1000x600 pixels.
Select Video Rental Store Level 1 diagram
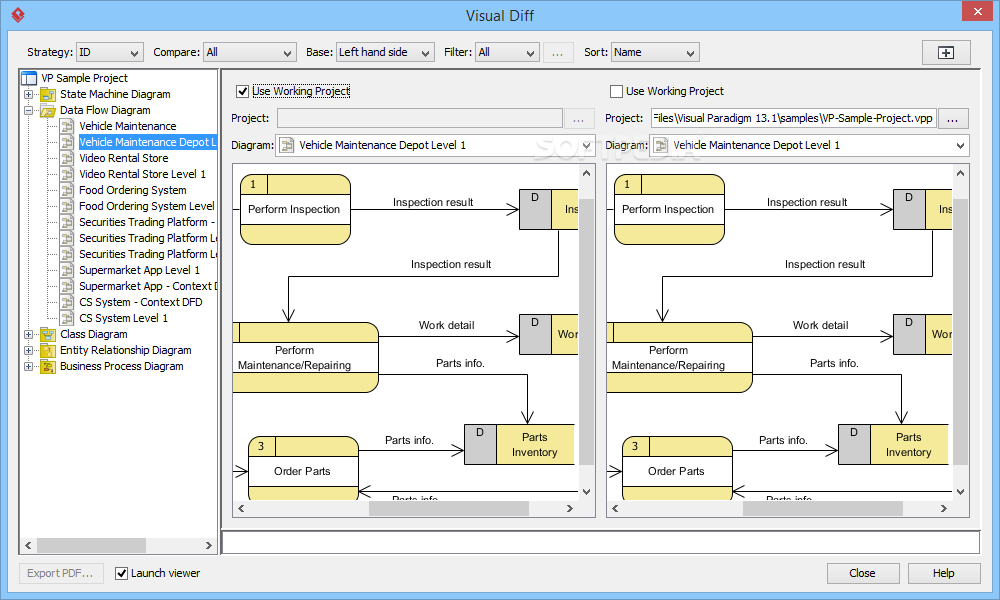pyautogui.click(x=142, y=174)
